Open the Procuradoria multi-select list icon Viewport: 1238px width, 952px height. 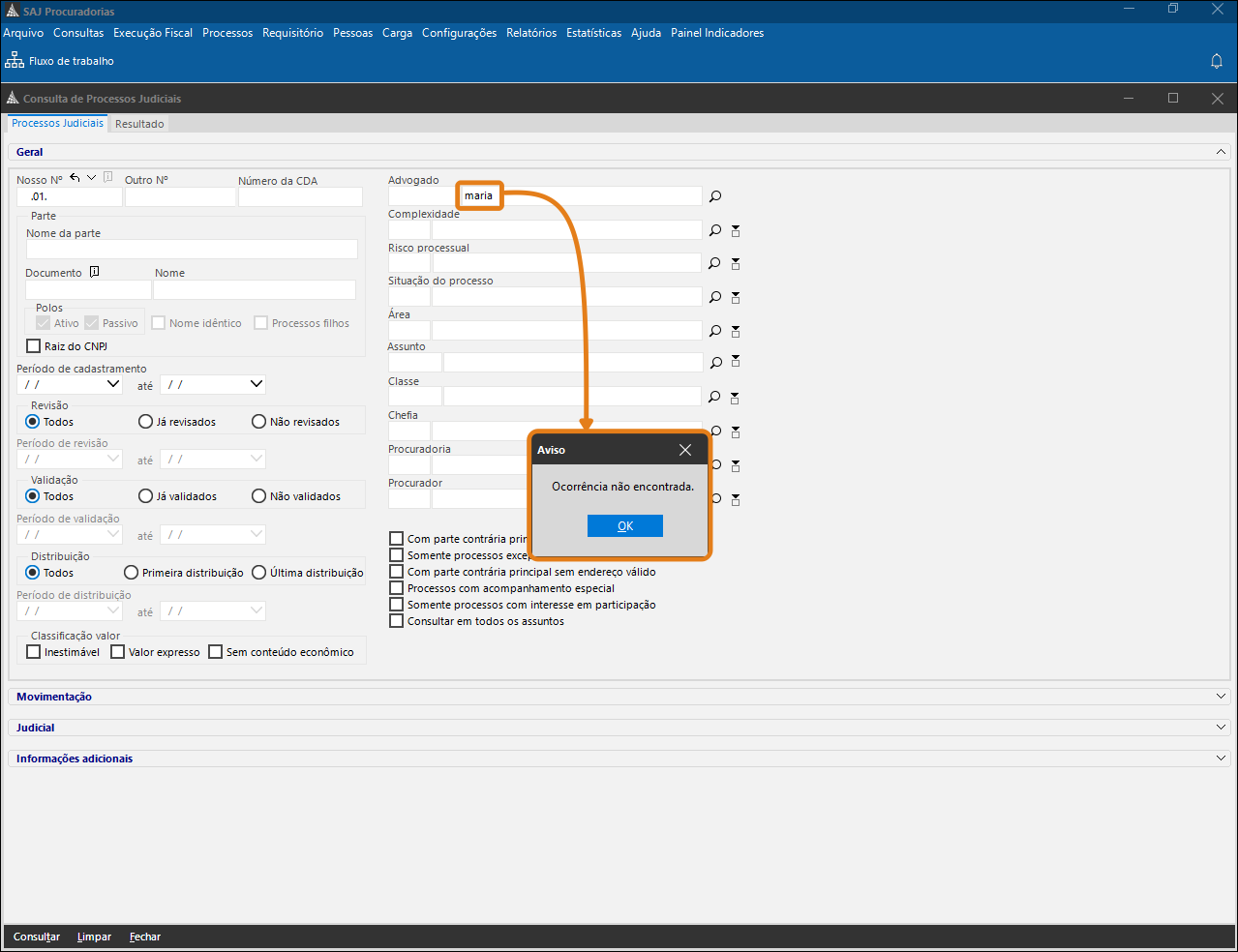(736, 465)
